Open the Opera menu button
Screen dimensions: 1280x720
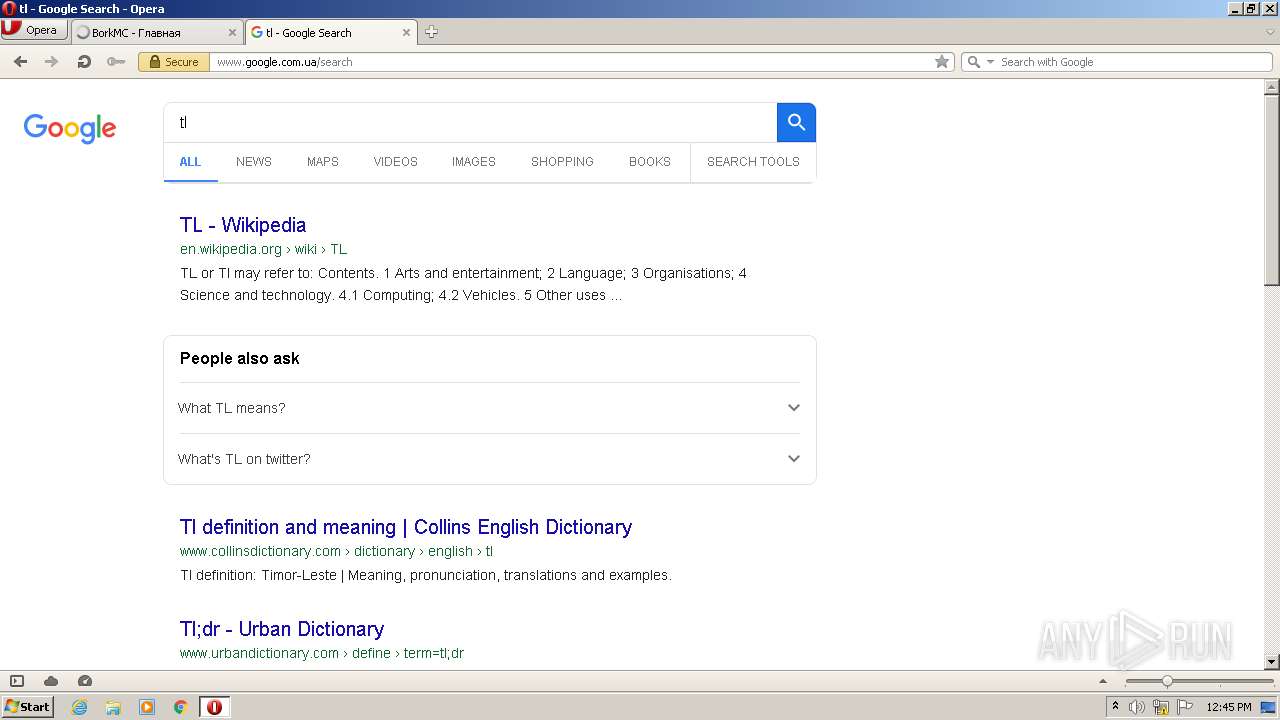pyautogui.click(x=33, y=30)
